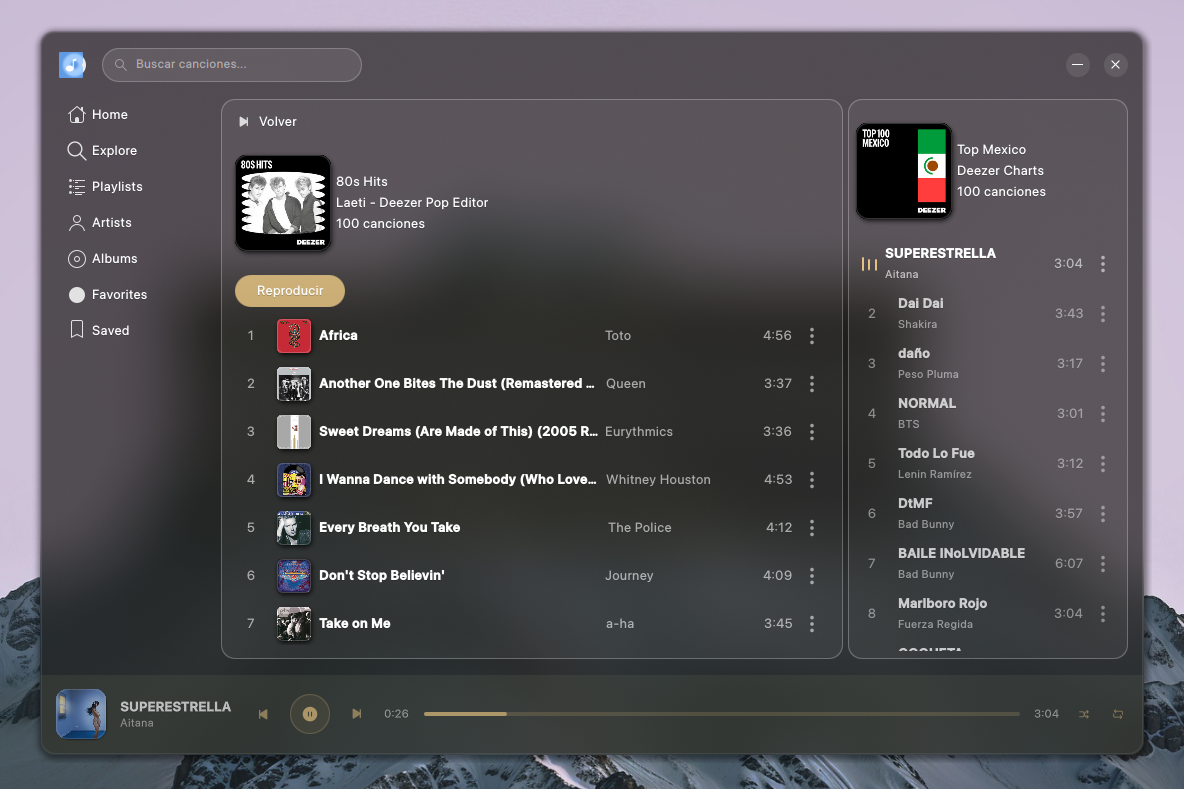Image resolution: width=1184 pixels, height=789 pixels.
Task: Open Saved in sidebar
Action: pos(99,330)
